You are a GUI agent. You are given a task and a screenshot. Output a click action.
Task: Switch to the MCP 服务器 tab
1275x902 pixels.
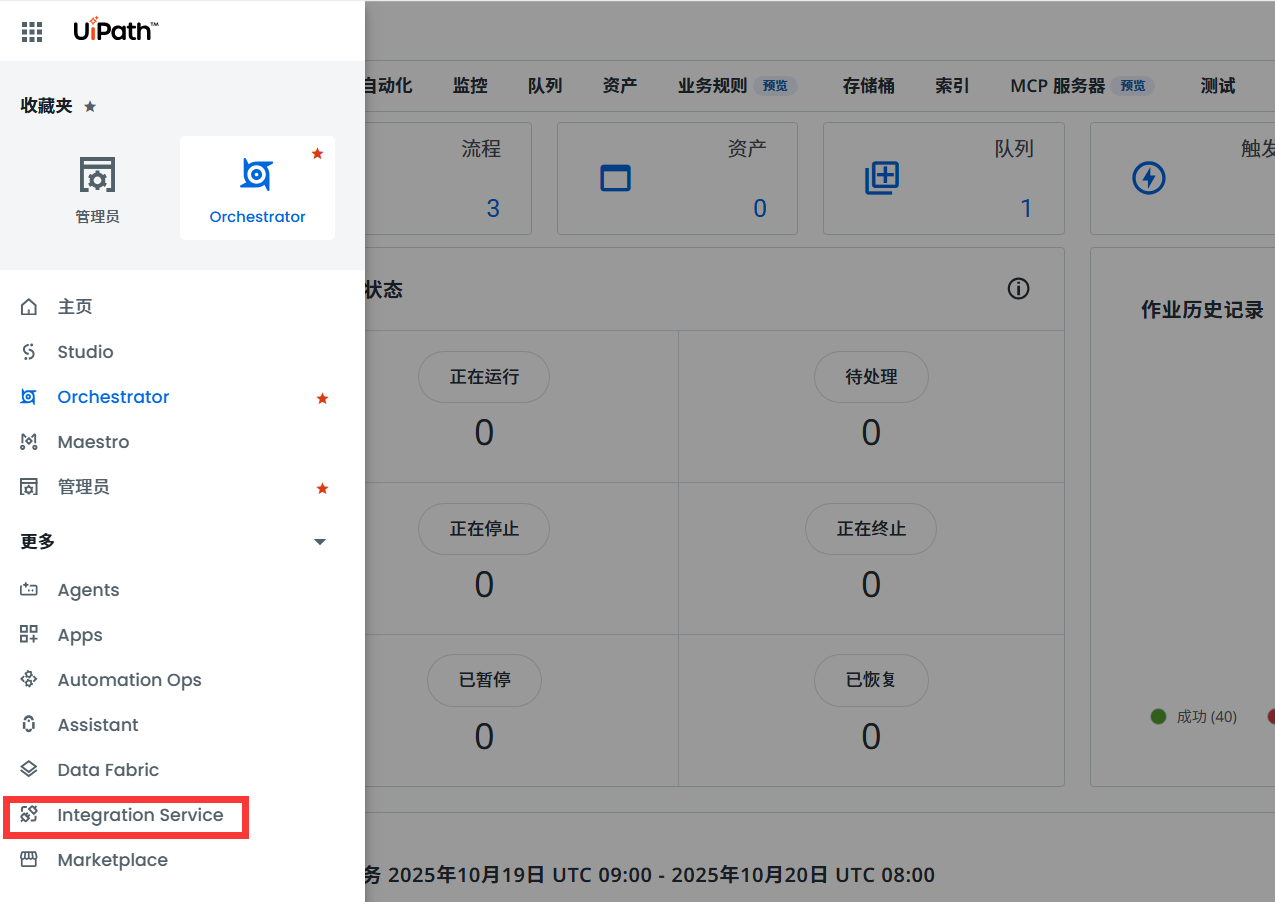coord(1058,86)
